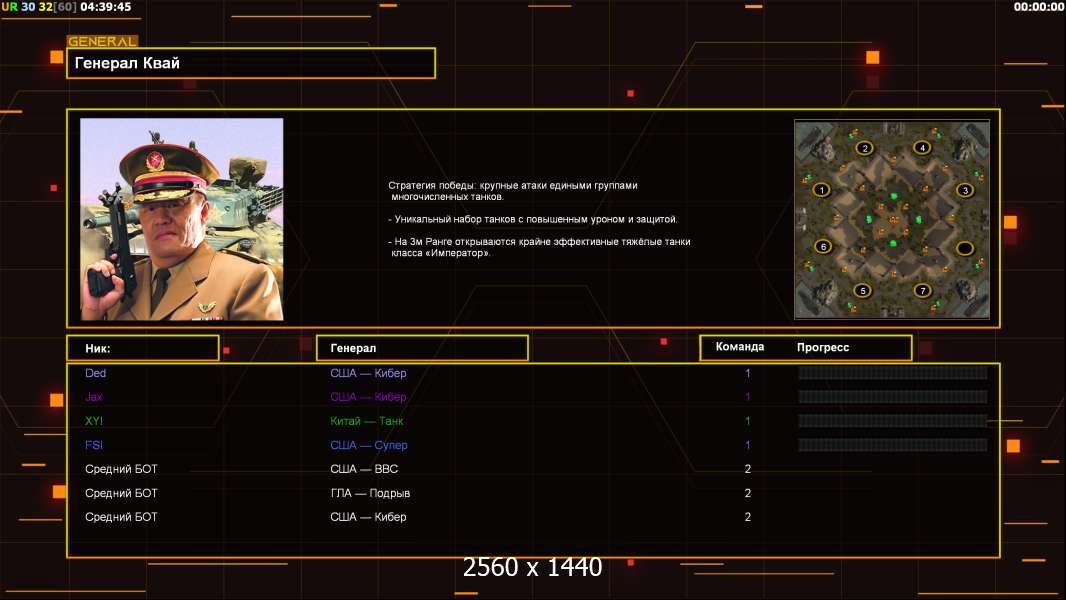
Task: Click the General Kwai portrait image
Action: [182, 219]
